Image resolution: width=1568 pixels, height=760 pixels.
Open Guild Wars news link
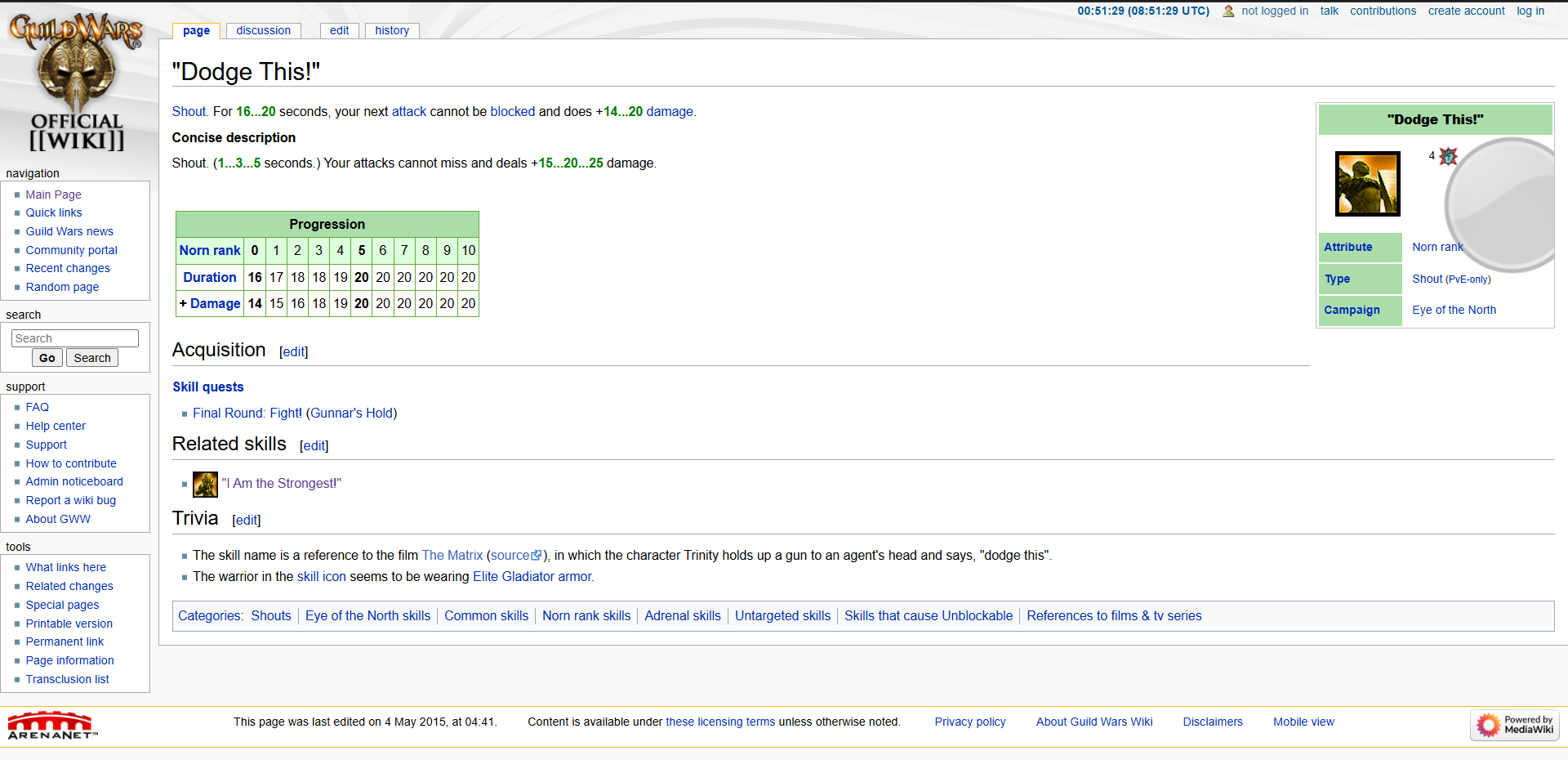[69, 231]
